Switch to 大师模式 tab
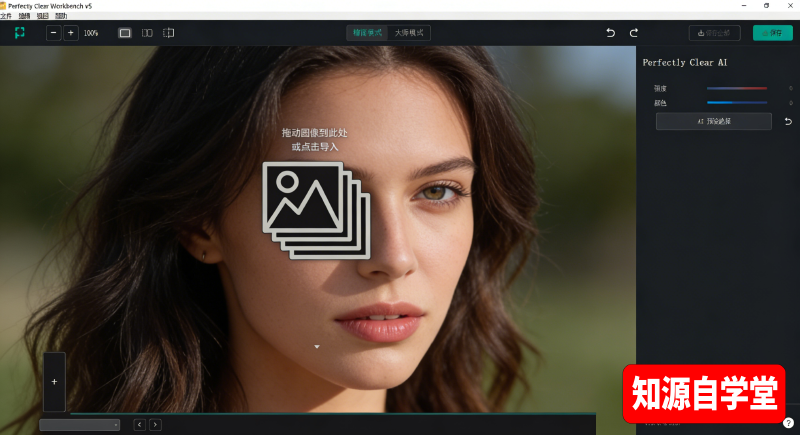 tap(409, 33)
